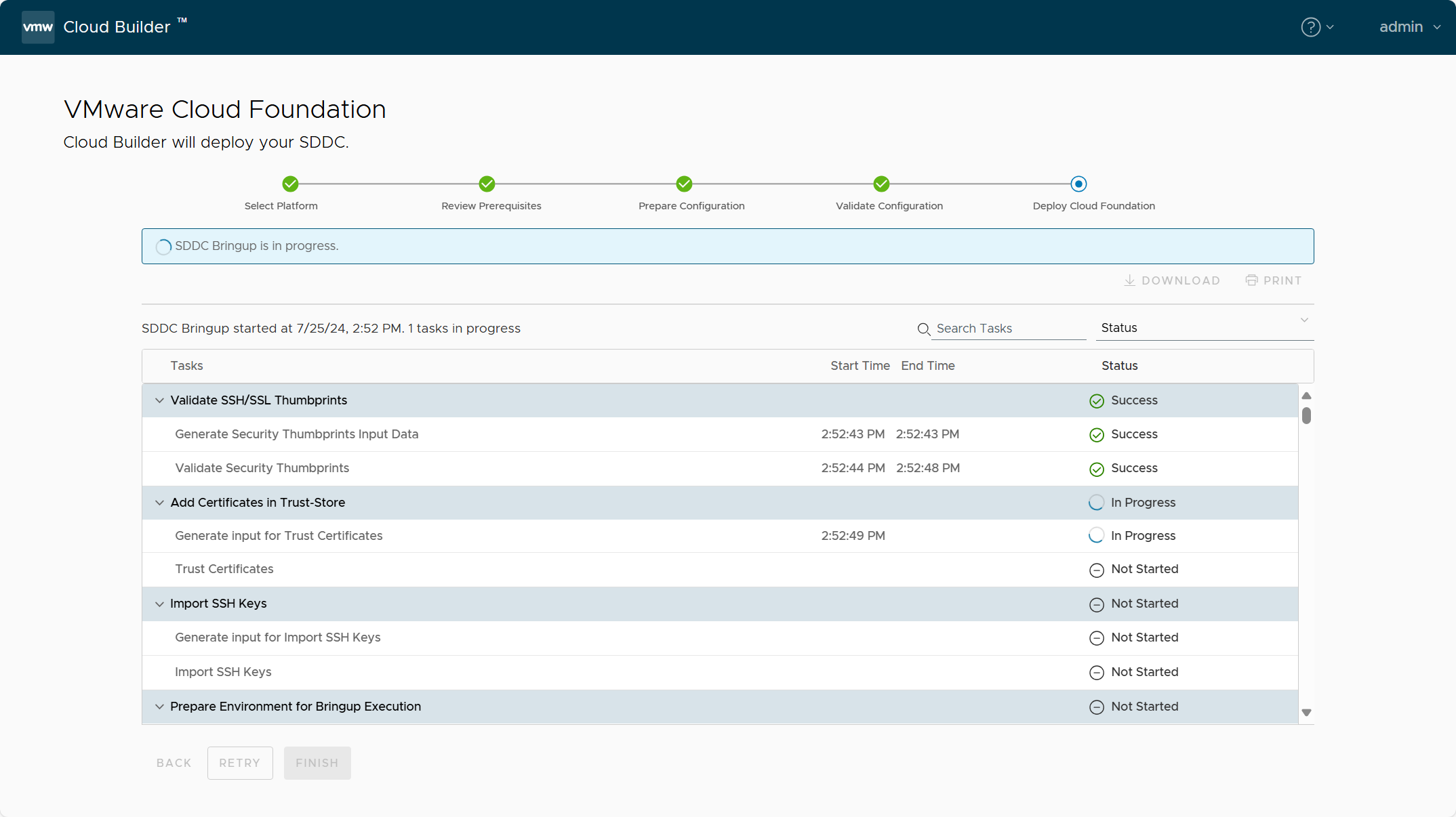Viewport: 1456px width, 817px height.
Task: Click the BACK button
Action: [x=174, y=763]
